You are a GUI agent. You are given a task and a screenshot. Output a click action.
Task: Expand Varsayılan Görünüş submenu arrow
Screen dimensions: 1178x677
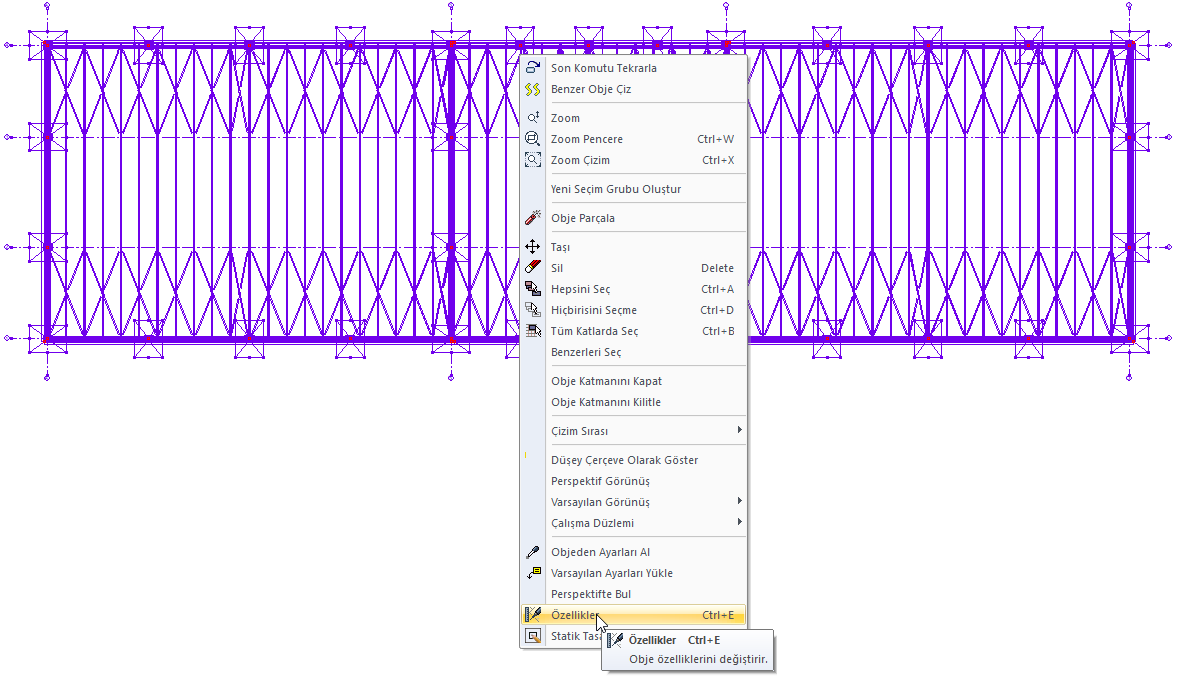(x=740, y=501)
